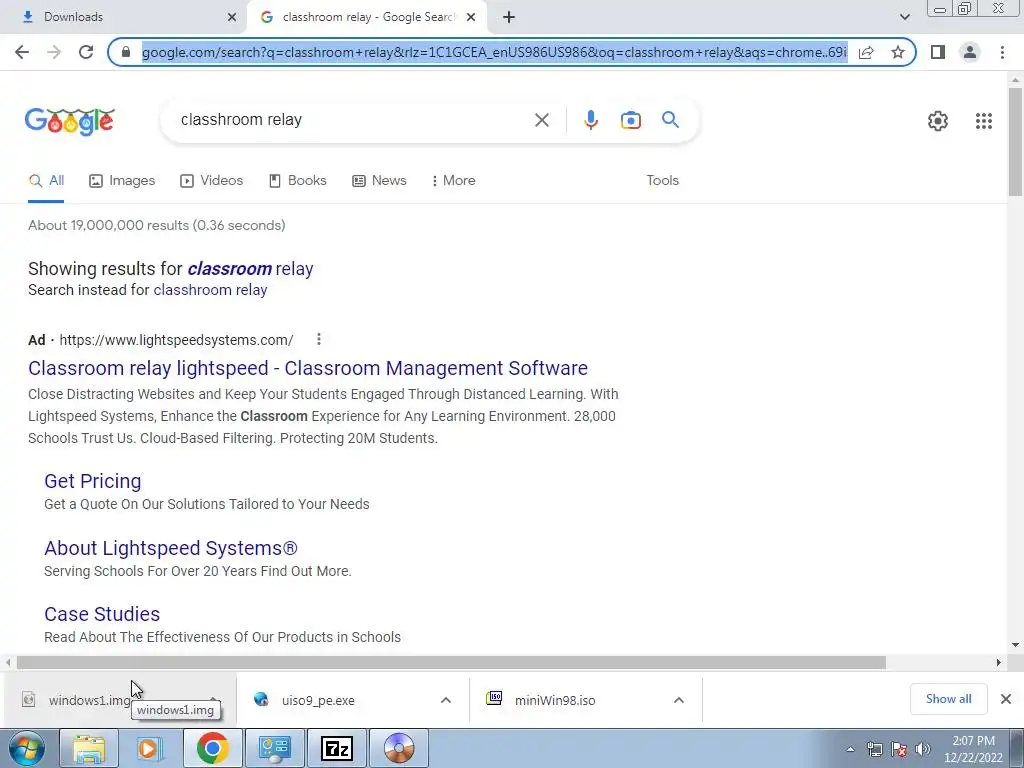Screen dimensions: 1024x768
Task: Open the search Tools options
Action: (662, 181)
